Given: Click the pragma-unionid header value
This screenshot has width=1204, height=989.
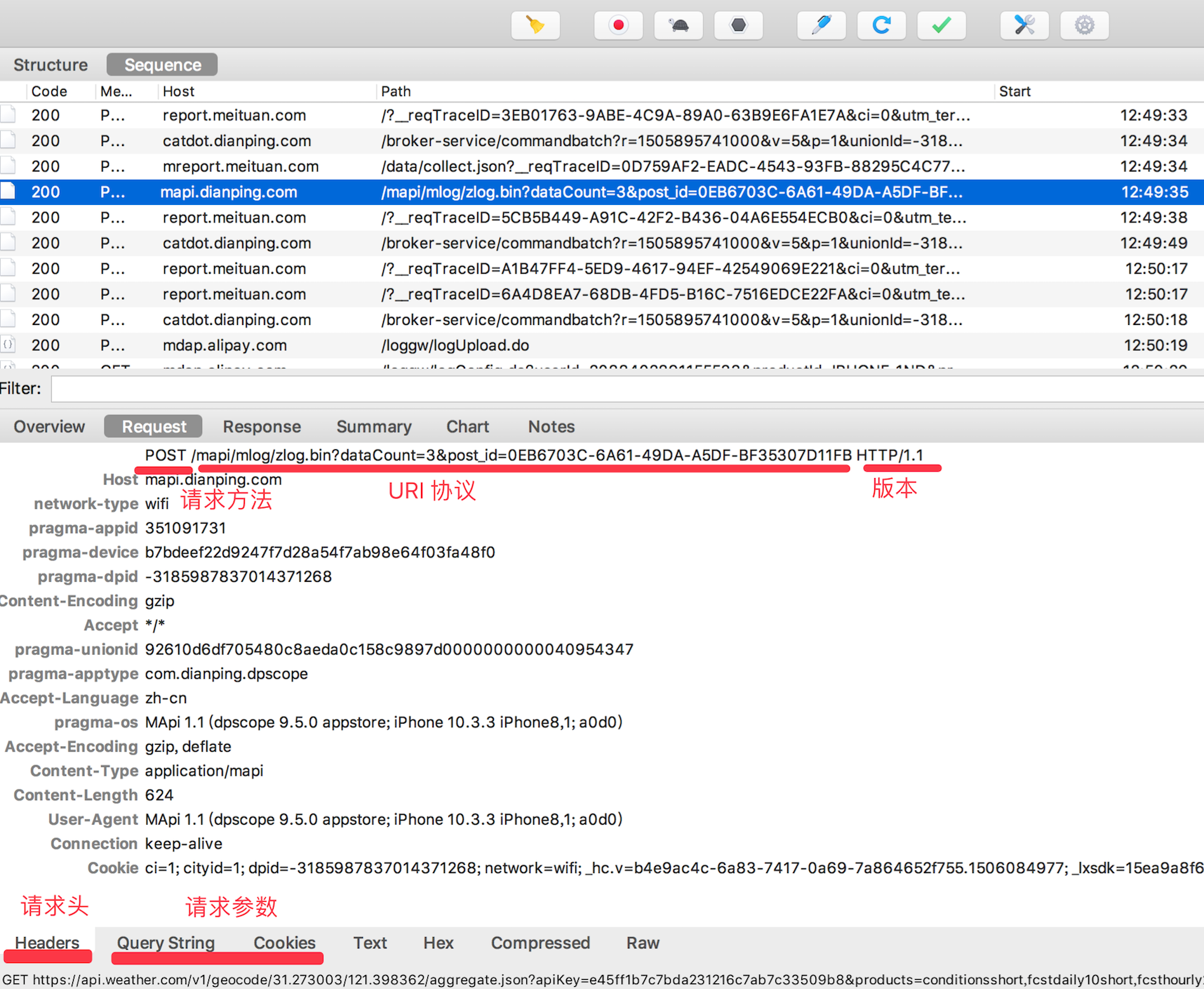Looking at the screenshot, I should 389,649.
